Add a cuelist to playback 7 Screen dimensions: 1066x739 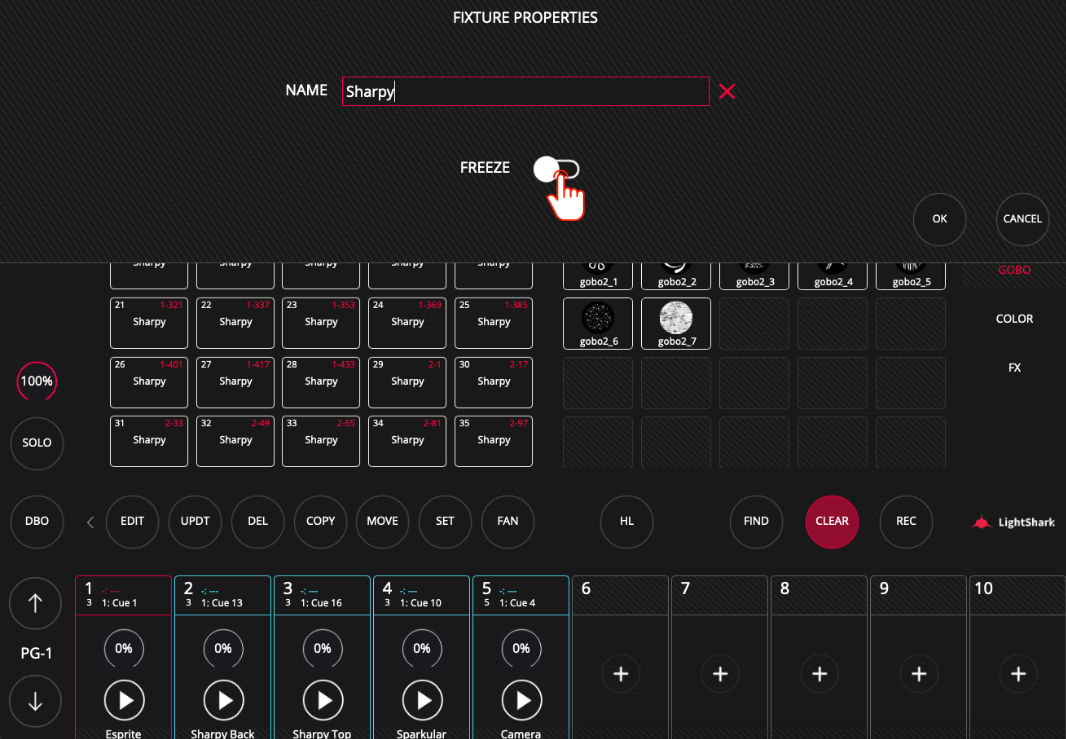(x=720, y=674)
